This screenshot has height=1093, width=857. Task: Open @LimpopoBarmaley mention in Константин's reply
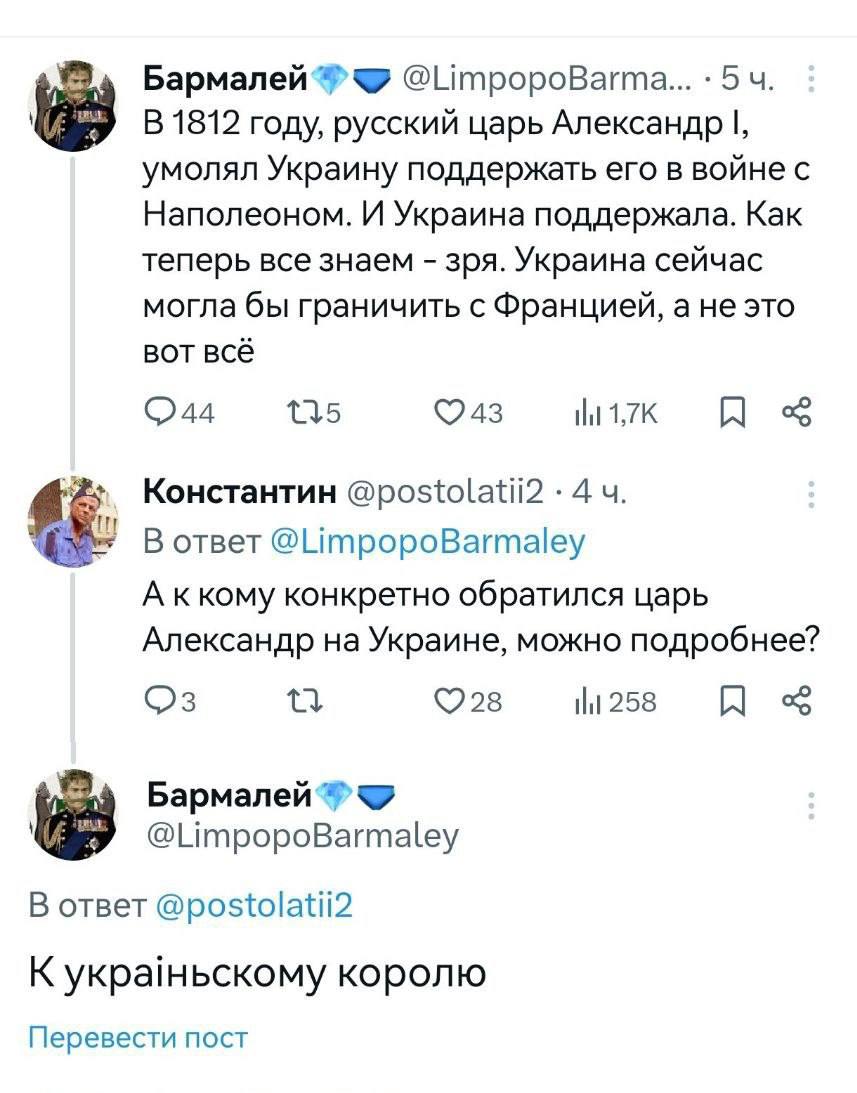(427, 541)
